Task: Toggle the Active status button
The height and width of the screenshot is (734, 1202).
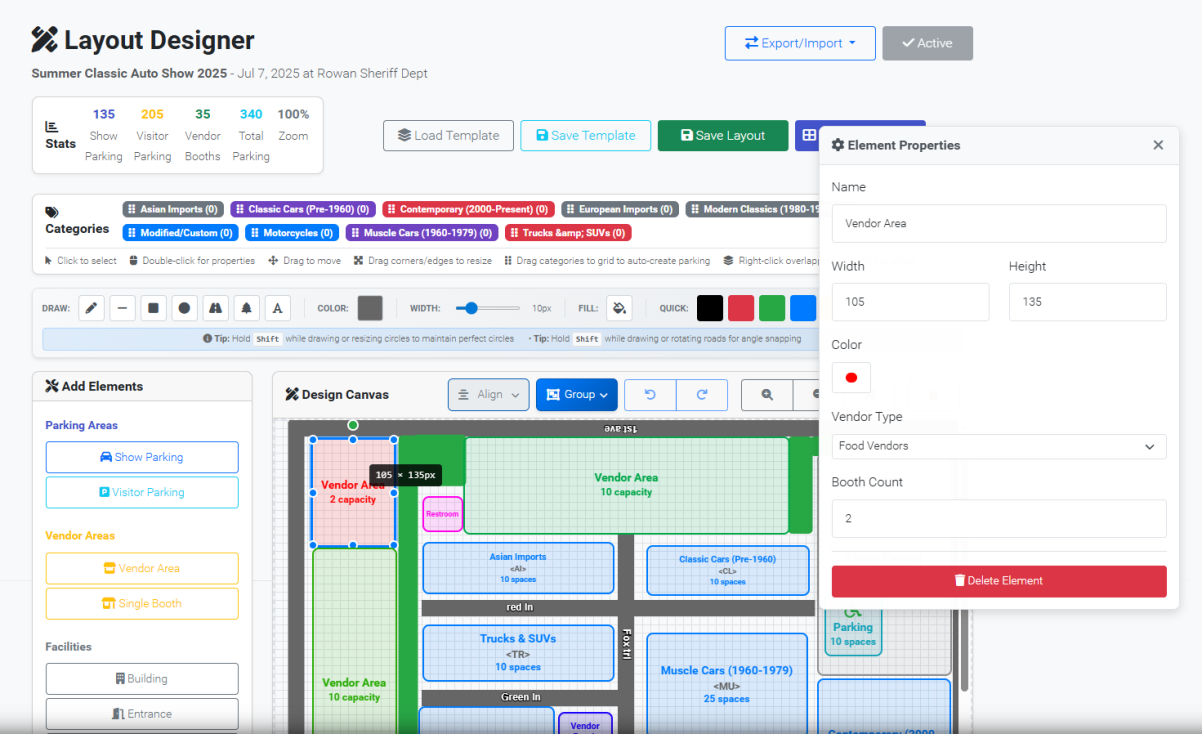Action: click(927, 43)
